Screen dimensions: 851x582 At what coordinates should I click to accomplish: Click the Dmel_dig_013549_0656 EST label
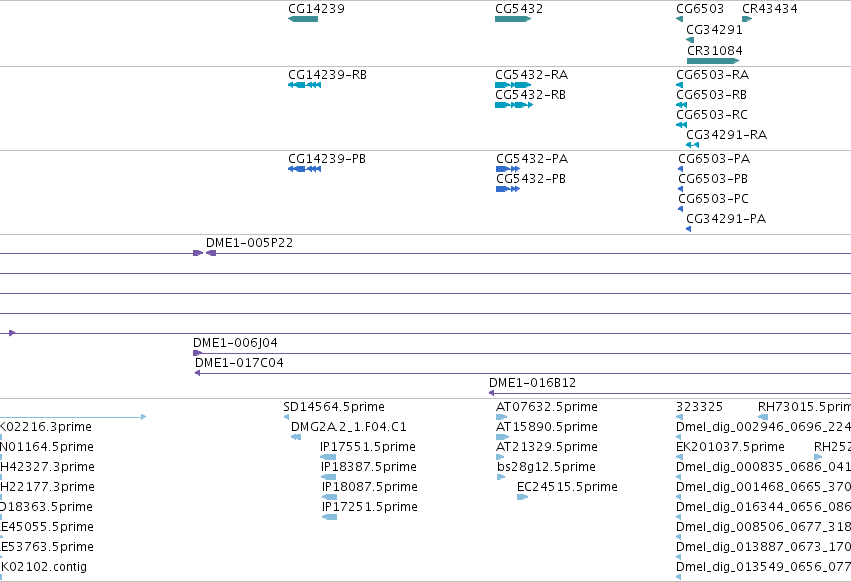(x=764, y=567)
